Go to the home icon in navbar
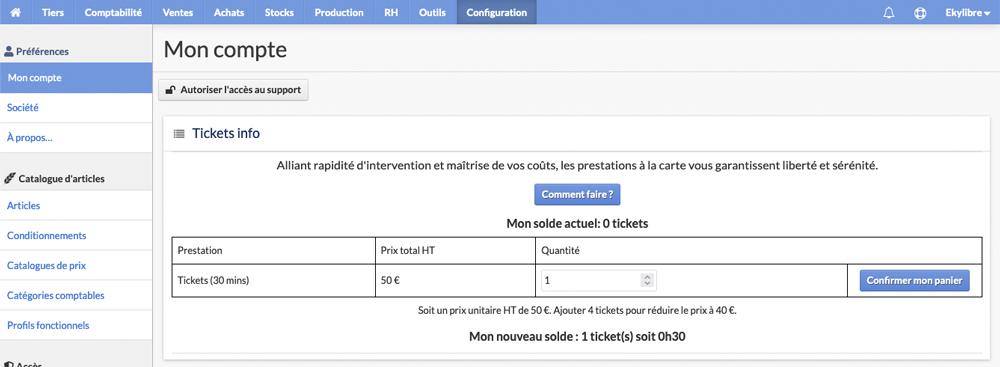1000x367 pixels. (16, 12)
